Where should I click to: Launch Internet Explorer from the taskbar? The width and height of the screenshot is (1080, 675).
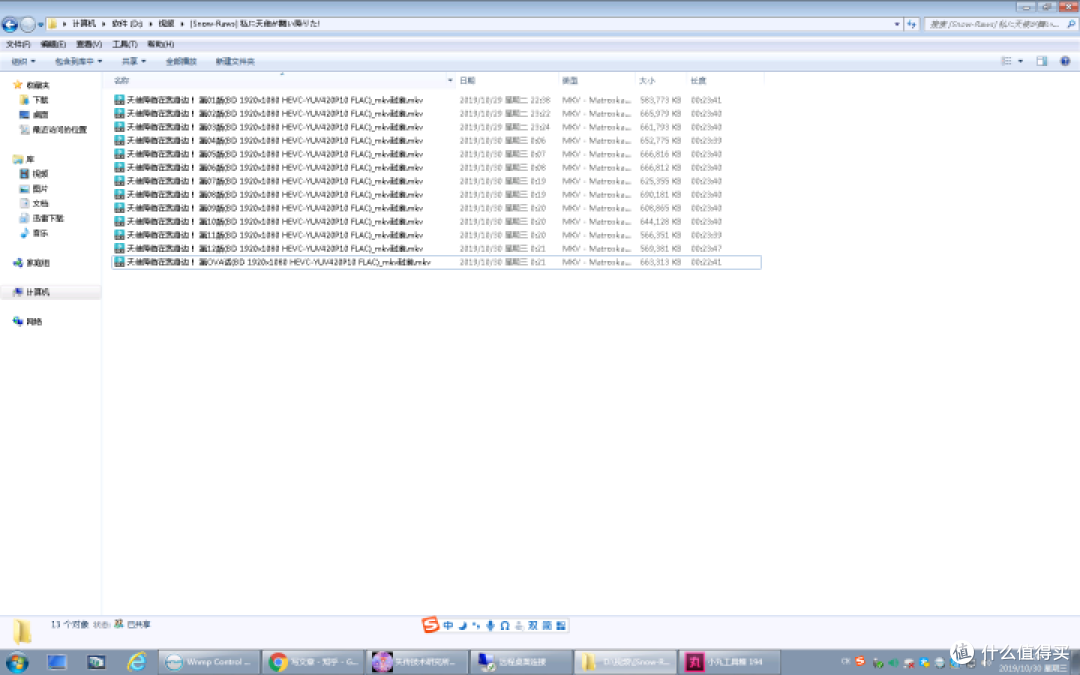pyautogui.click(x=136, y=662)
